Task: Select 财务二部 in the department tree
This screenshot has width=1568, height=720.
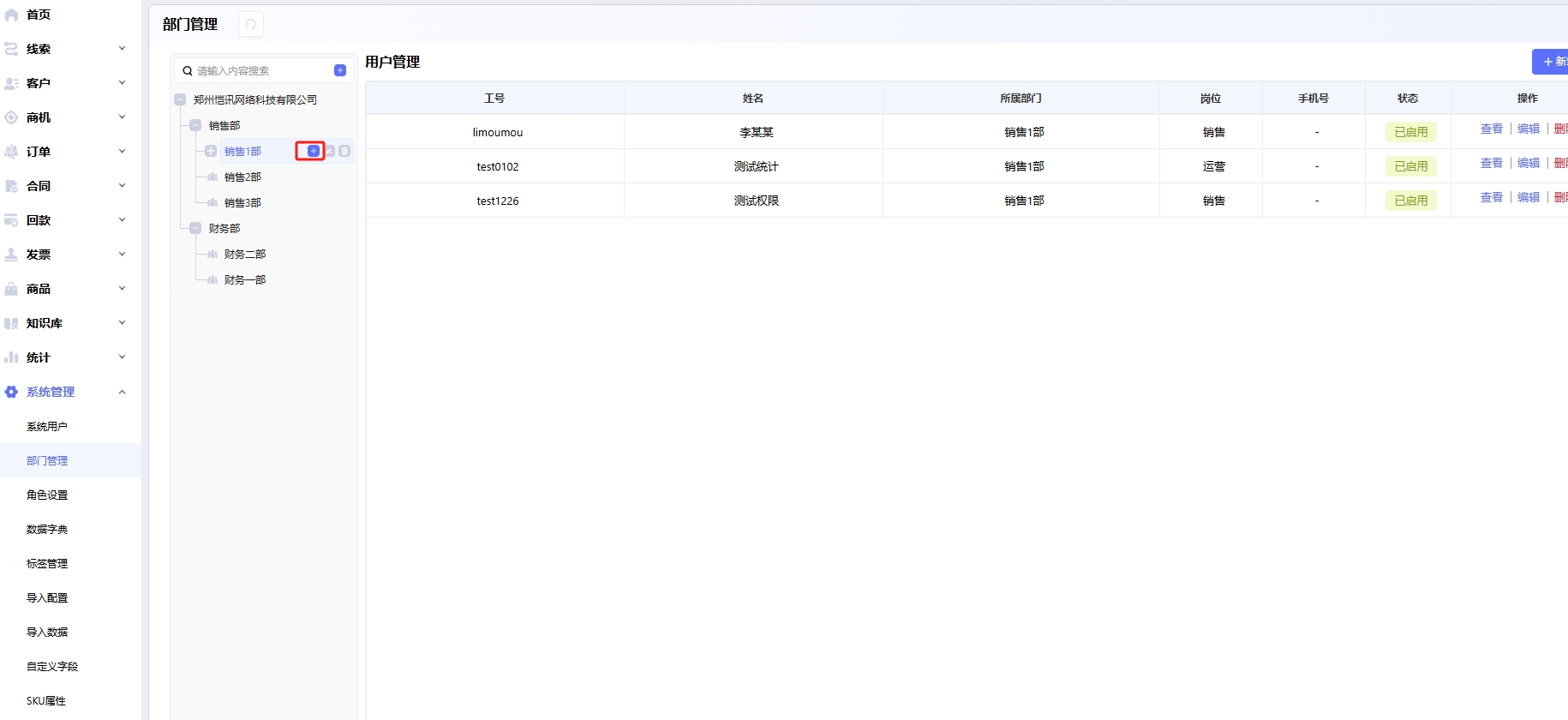Action: tap(245, 254)
